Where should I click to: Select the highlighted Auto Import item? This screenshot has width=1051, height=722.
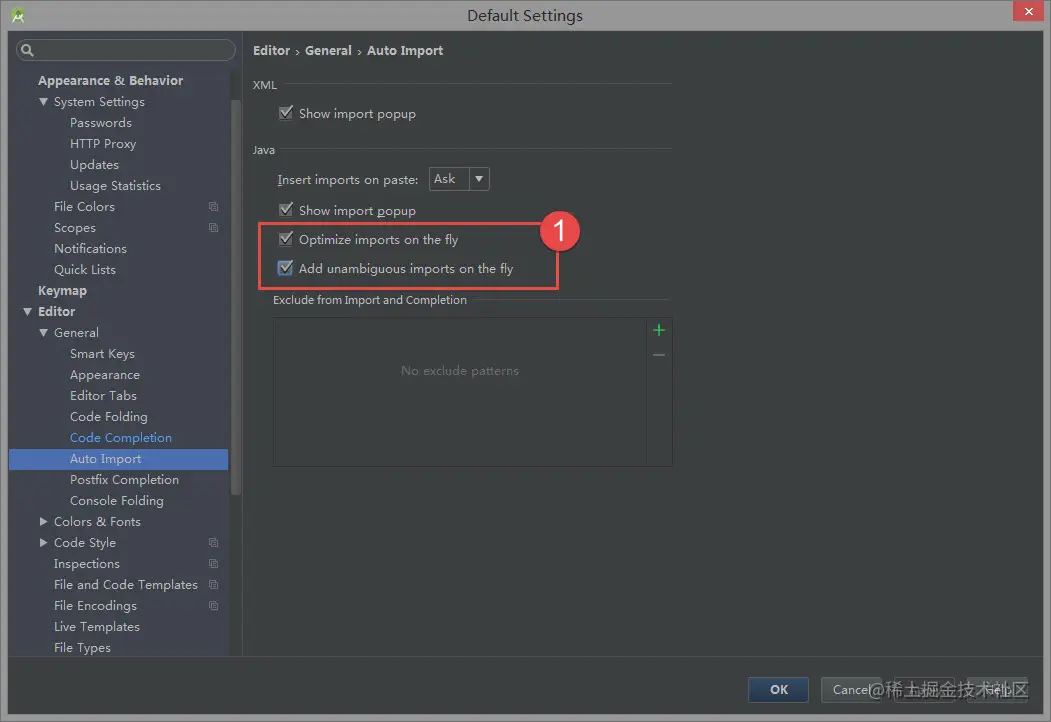119,459
